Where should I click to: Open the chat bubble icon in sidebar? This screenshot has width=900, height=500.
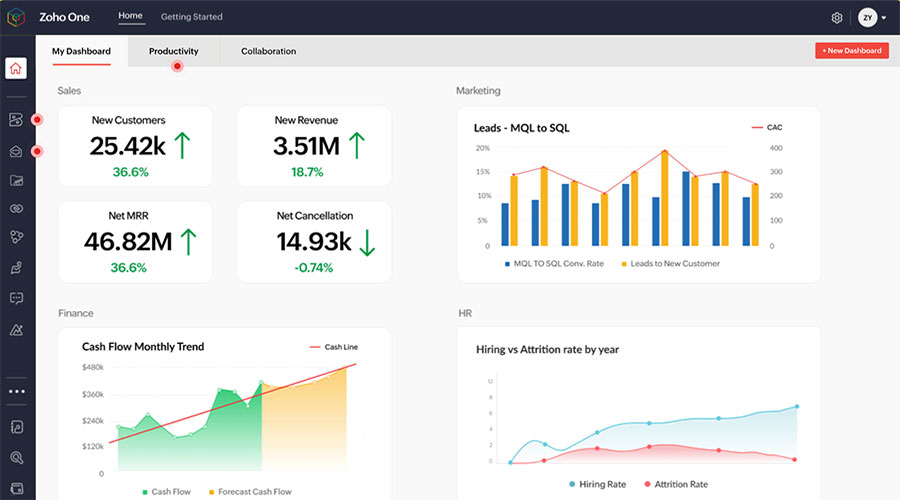pos(16,298)
